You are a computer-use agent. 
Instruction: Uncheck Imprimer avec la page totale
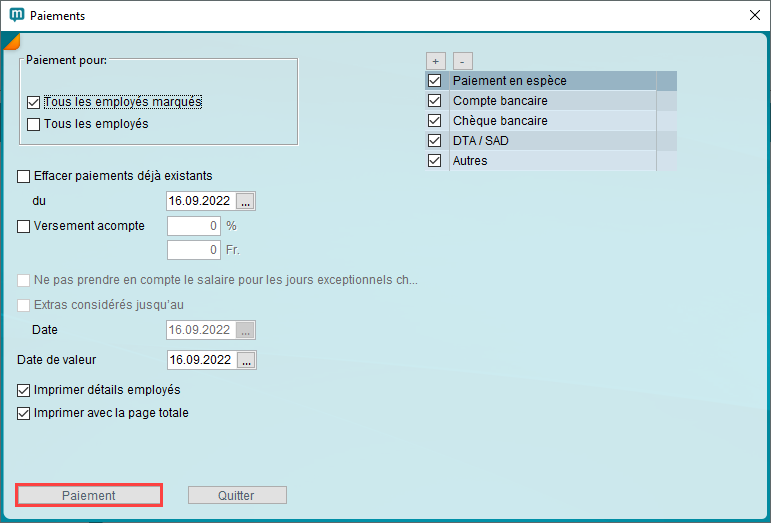pyautogui.click(x=24, y=413)
